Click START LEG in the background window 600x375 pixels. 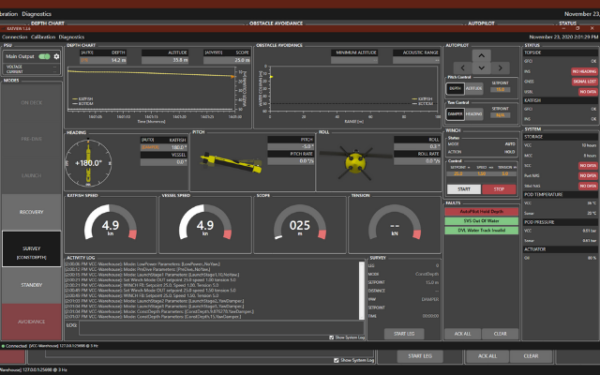click(x=420, y=356)
